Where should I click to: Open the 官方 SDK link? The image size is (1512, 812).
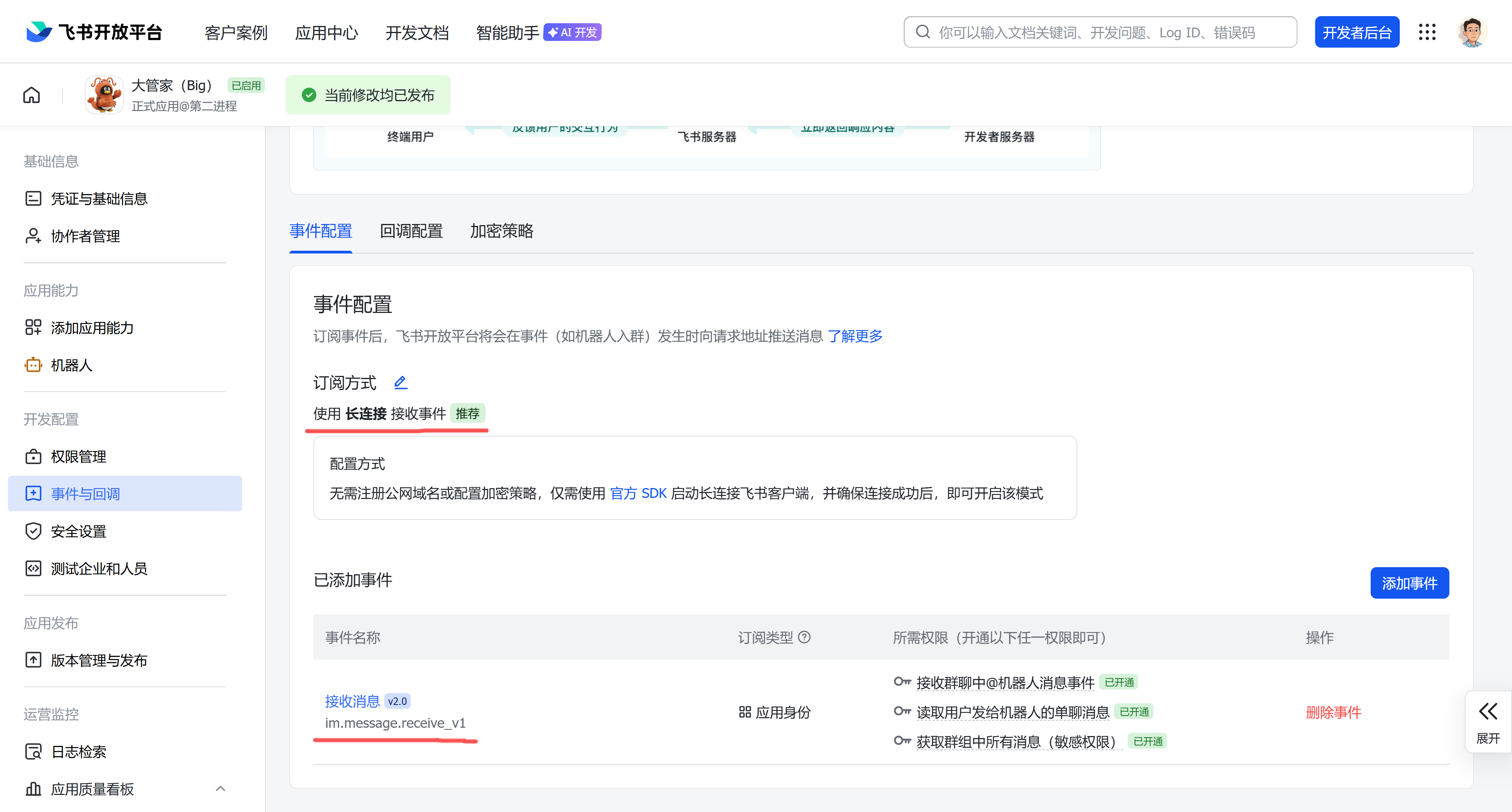[x=638, y=494]
